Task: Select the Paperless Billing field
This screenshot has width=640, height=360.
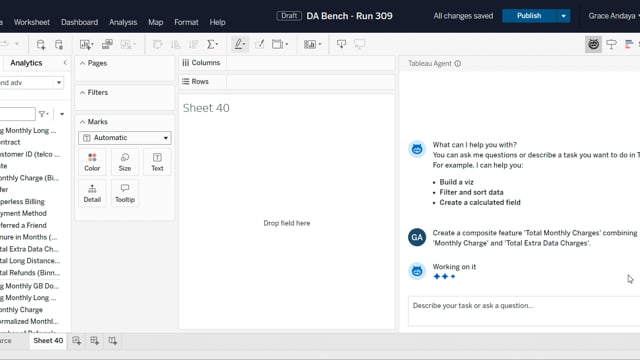Action: point(22,202)
